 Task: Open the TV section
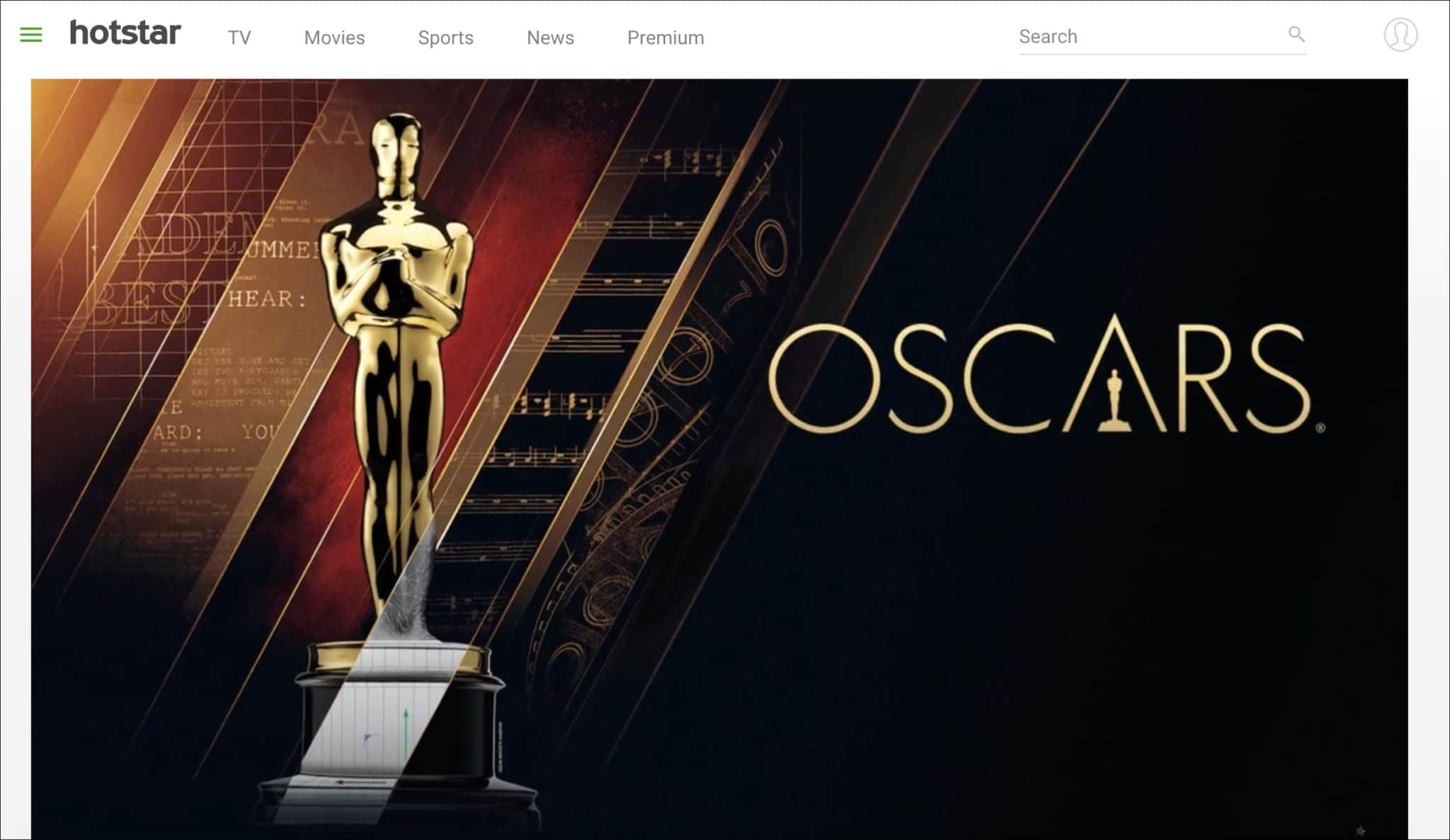click(239, 38)
